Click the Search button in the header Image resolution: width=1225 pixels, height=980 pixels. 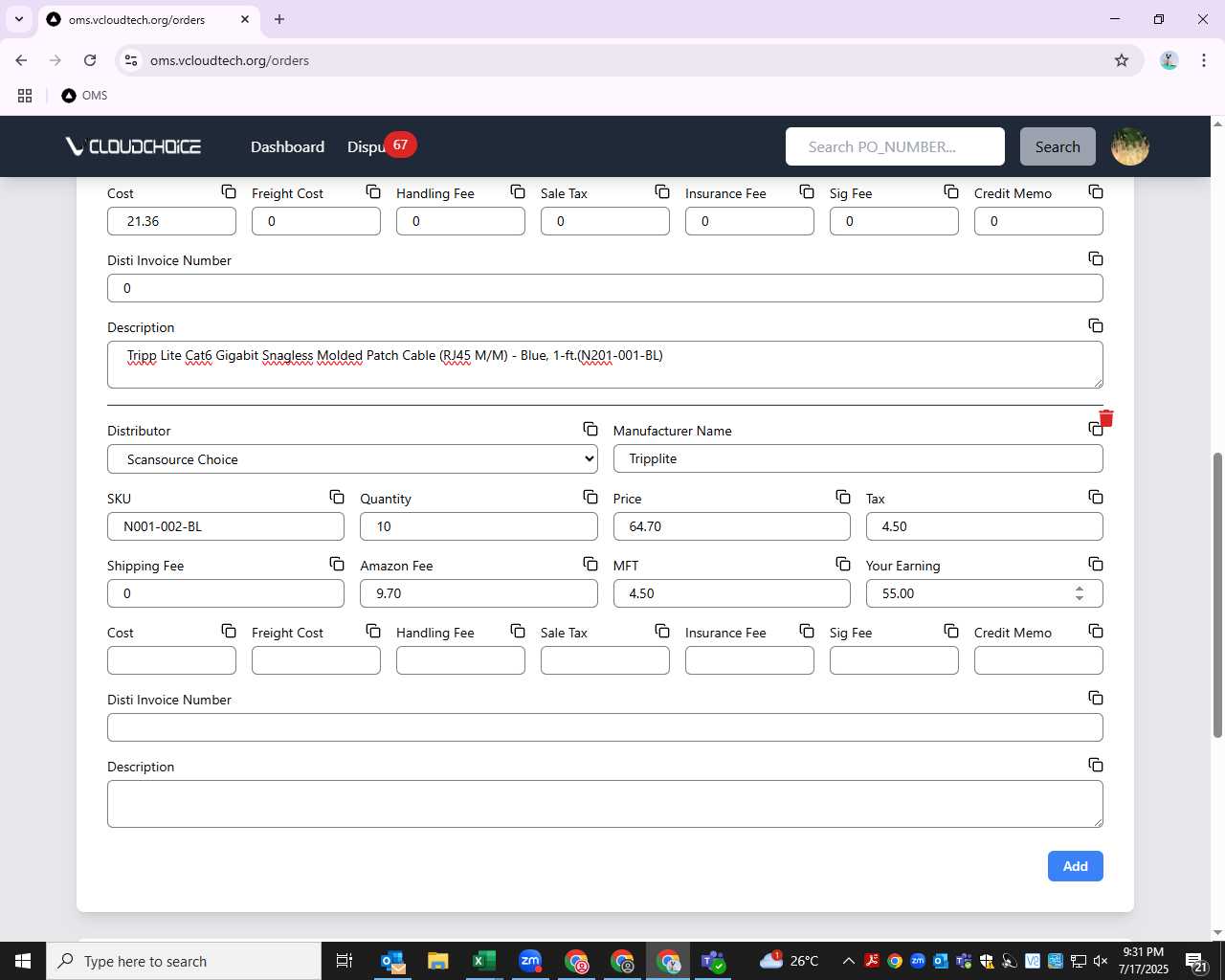[x=1058, y=146]
